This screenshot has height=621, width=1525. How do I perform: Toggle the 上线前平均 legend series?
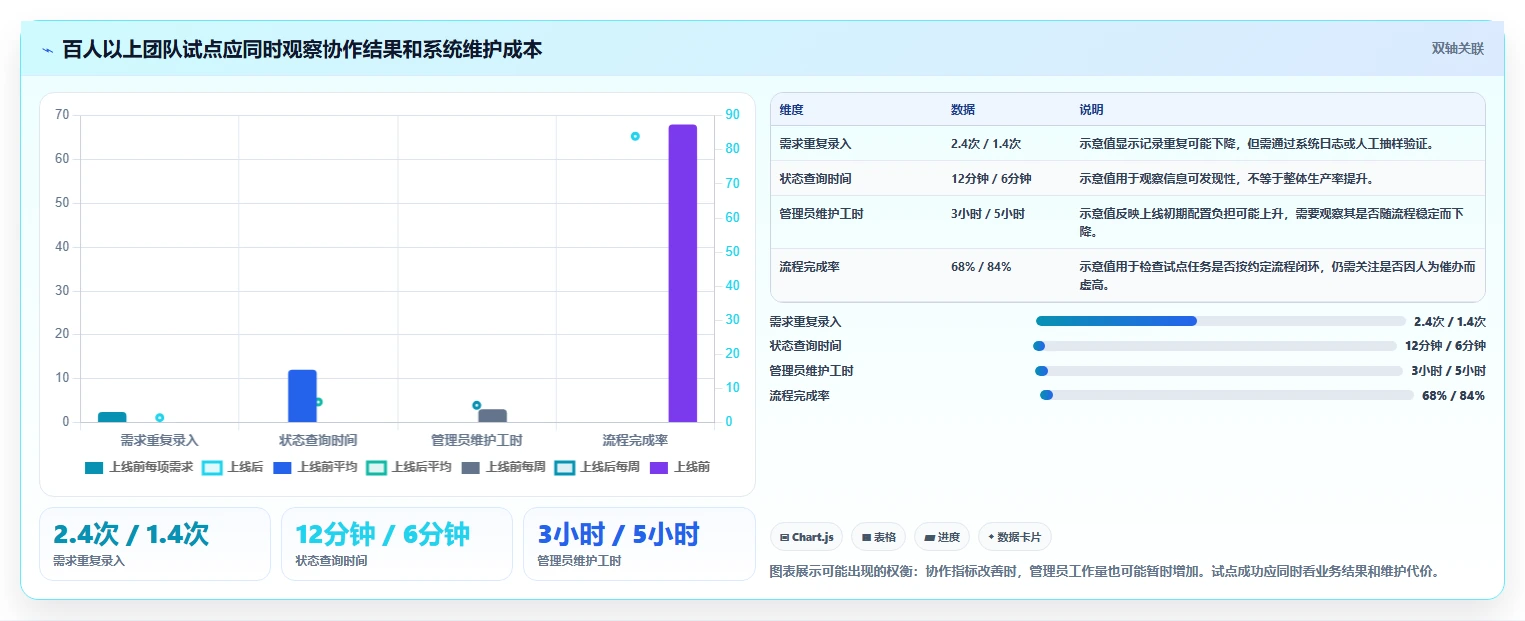[x=315, y=467]
